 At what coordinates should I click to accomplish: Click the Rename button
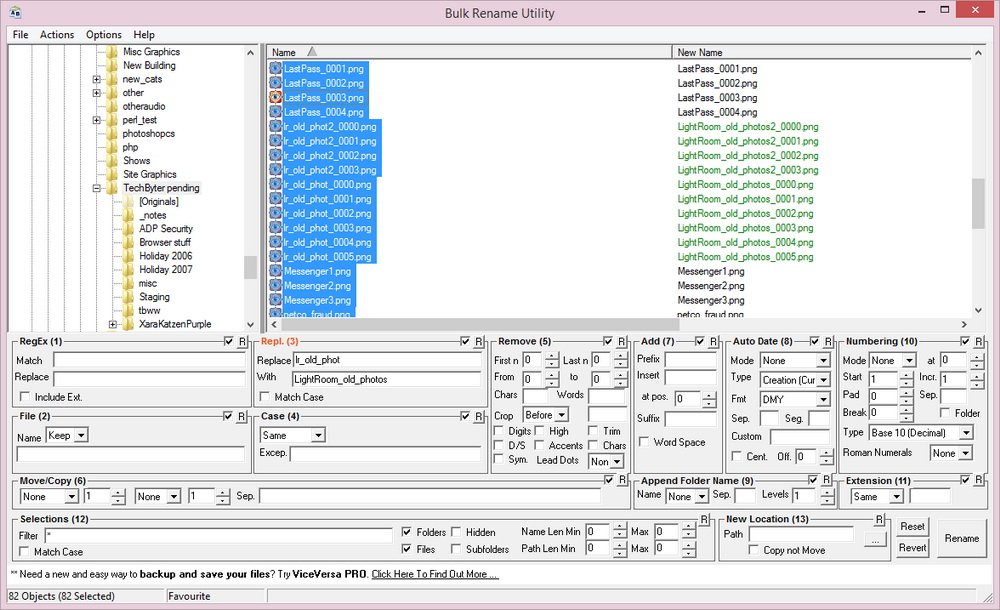pyautogui.click(x=962, y=539)
